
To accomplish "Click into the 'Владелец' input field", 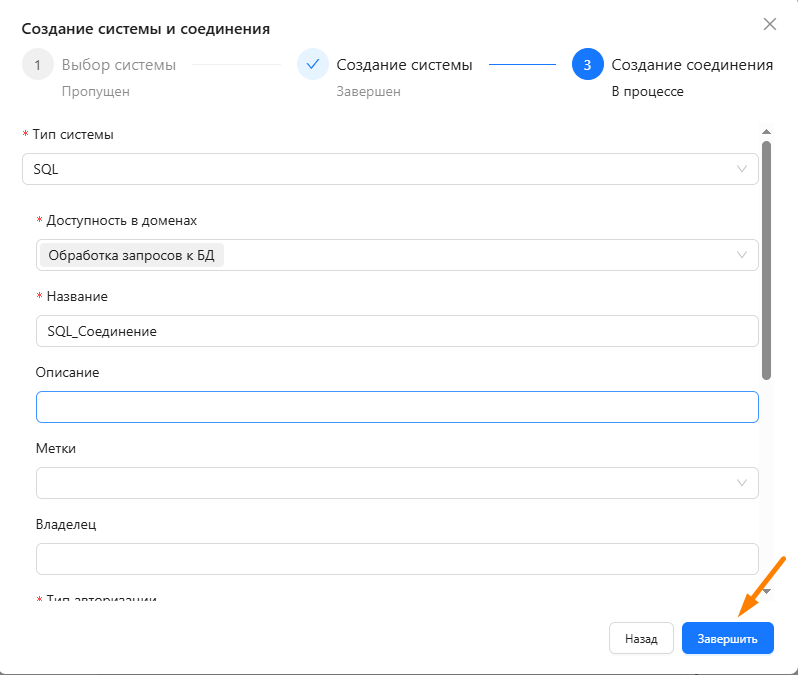I will [x=397, y=559].
